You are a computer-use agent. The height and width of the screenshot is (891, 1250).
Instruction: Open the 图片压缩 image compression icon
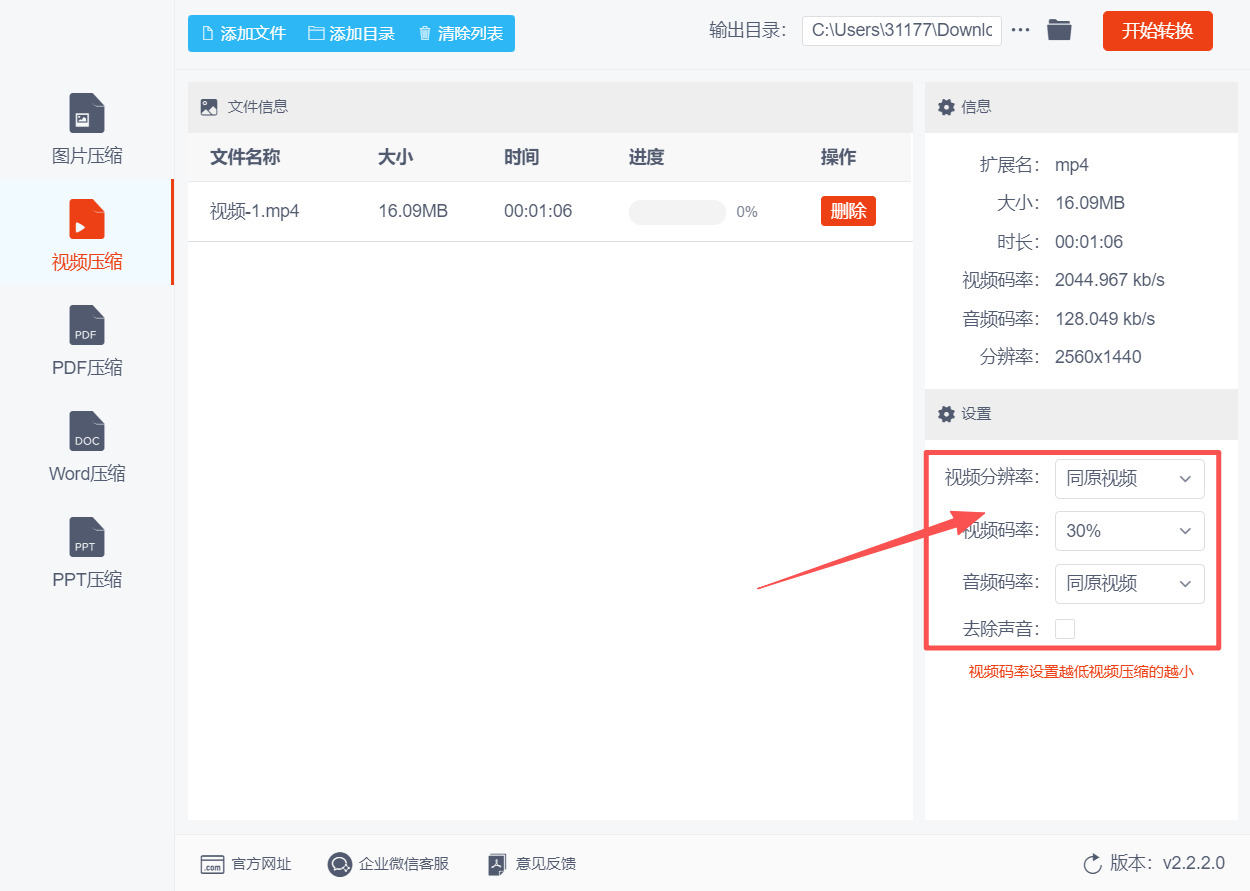[x=87, y=113]
